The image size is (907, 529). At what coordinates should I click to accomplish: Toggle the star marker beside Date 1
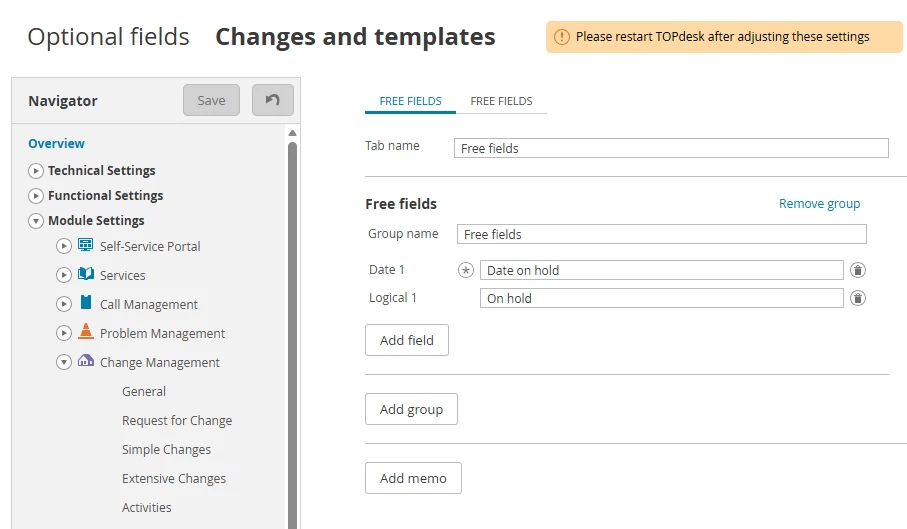465,270
